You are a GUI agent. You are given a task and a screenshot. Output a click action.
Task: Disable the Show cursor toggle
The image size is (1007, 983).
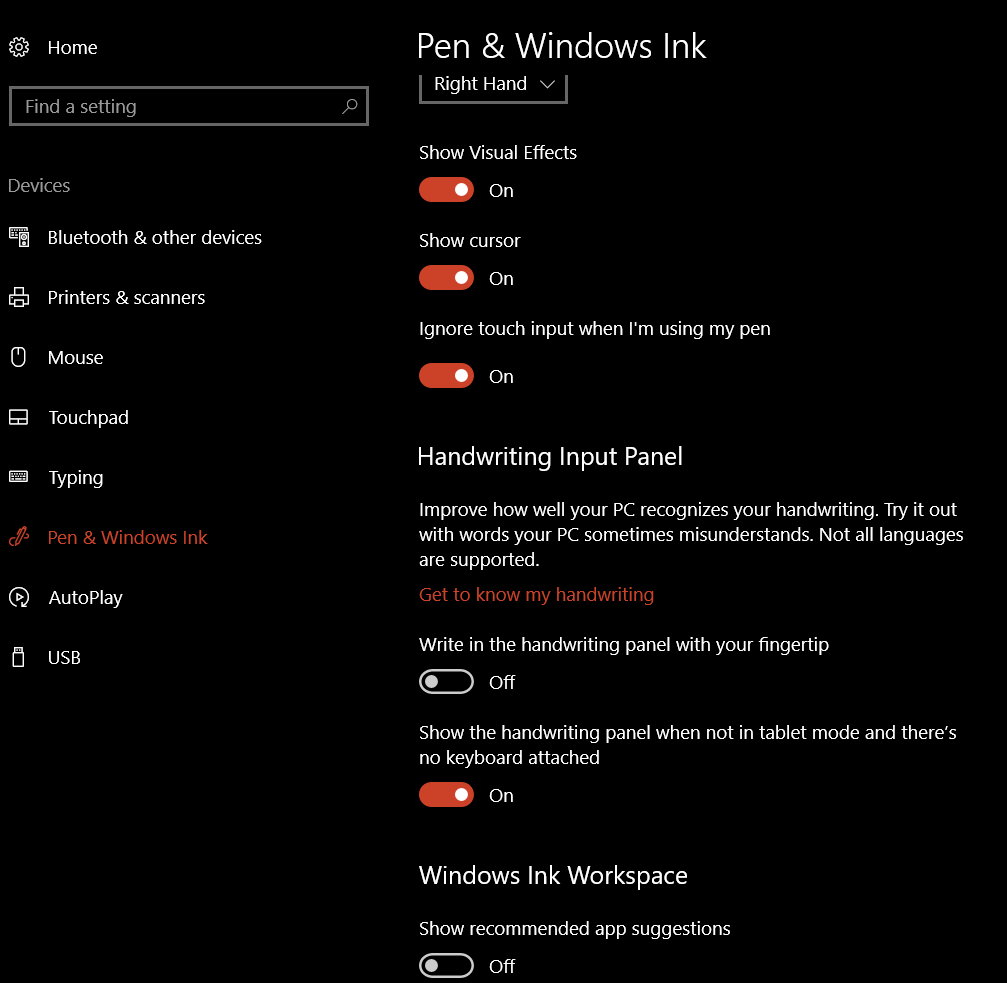(x=446, y=278)
